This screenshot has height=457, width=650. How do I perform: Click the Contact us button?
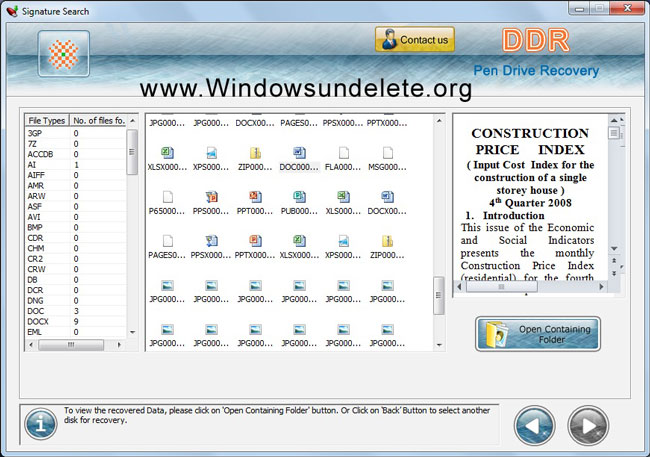point(415,39)
